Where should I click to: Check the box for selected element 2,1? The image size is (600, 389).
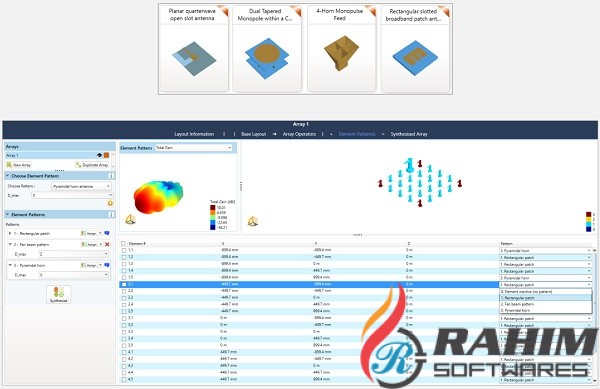pyautogui.click(x=124, y=285)
